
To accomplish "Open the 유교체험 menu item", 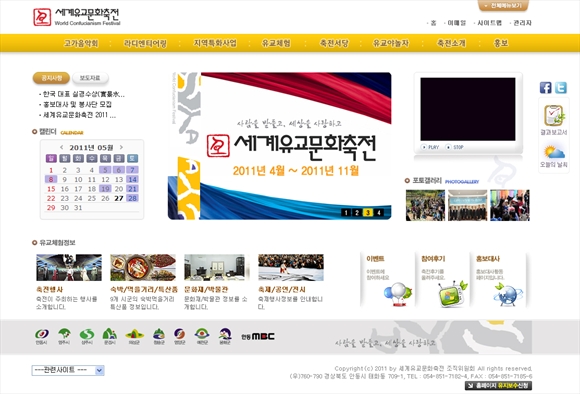I will (x=276, y=43).
